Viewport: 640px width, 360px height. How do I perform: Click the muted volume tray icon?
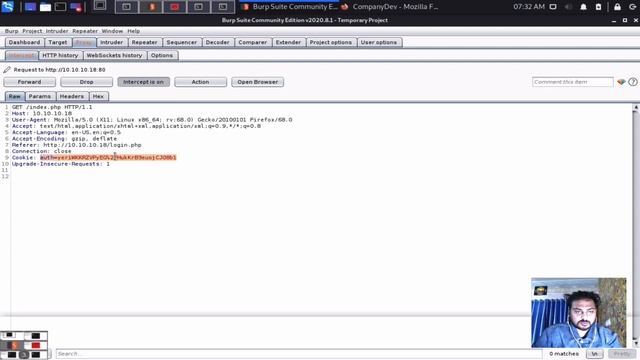[x=568, y=7]
